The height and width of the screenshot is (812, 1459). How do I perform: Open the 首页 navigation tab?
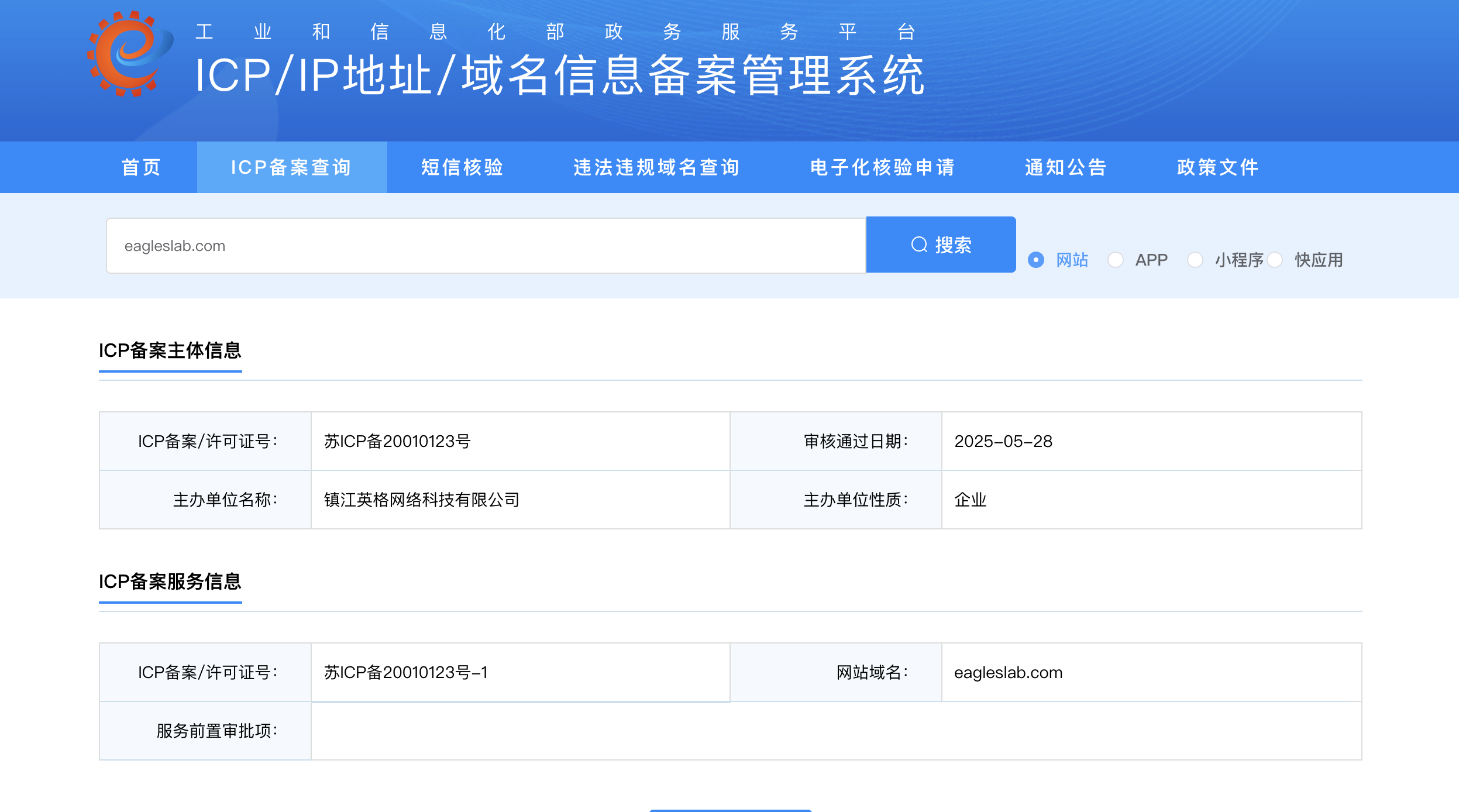(x=141, y=167)
